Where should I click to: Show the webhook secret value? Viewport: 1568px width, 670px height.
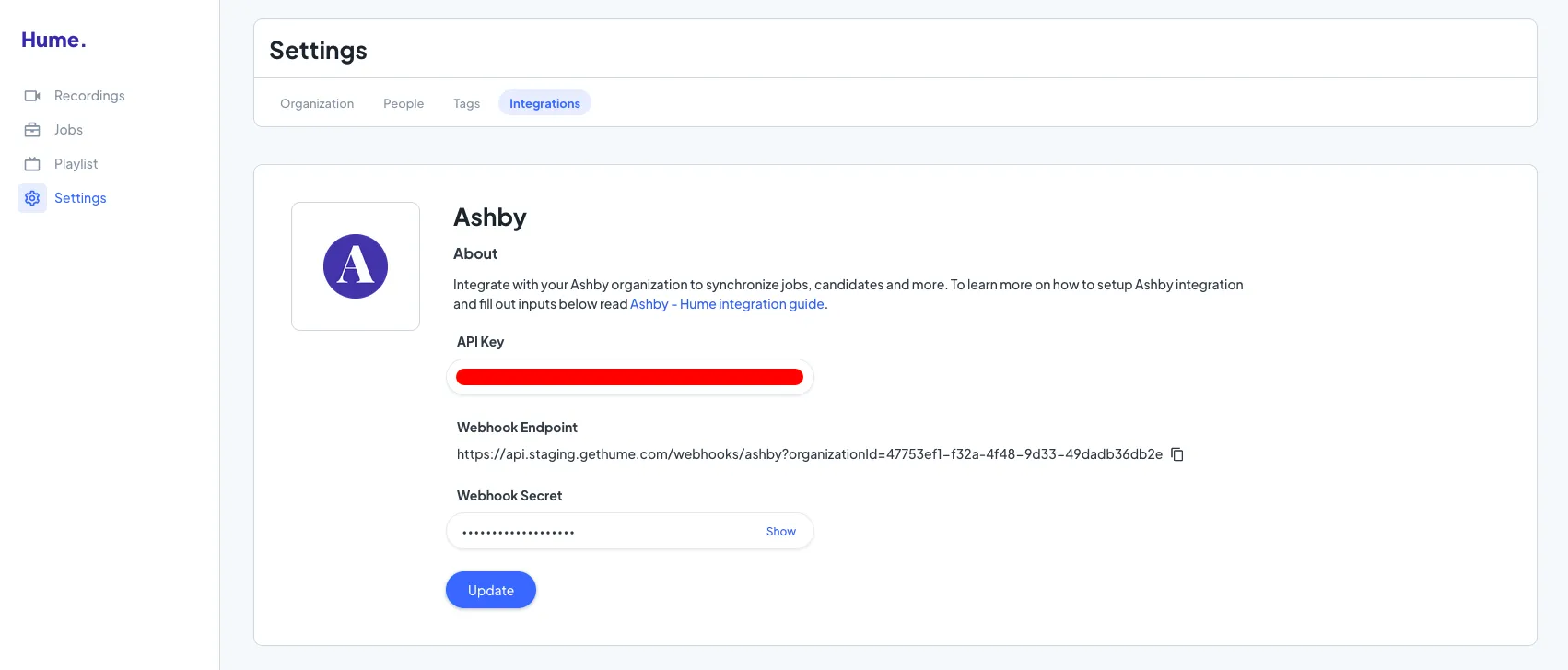780,532
